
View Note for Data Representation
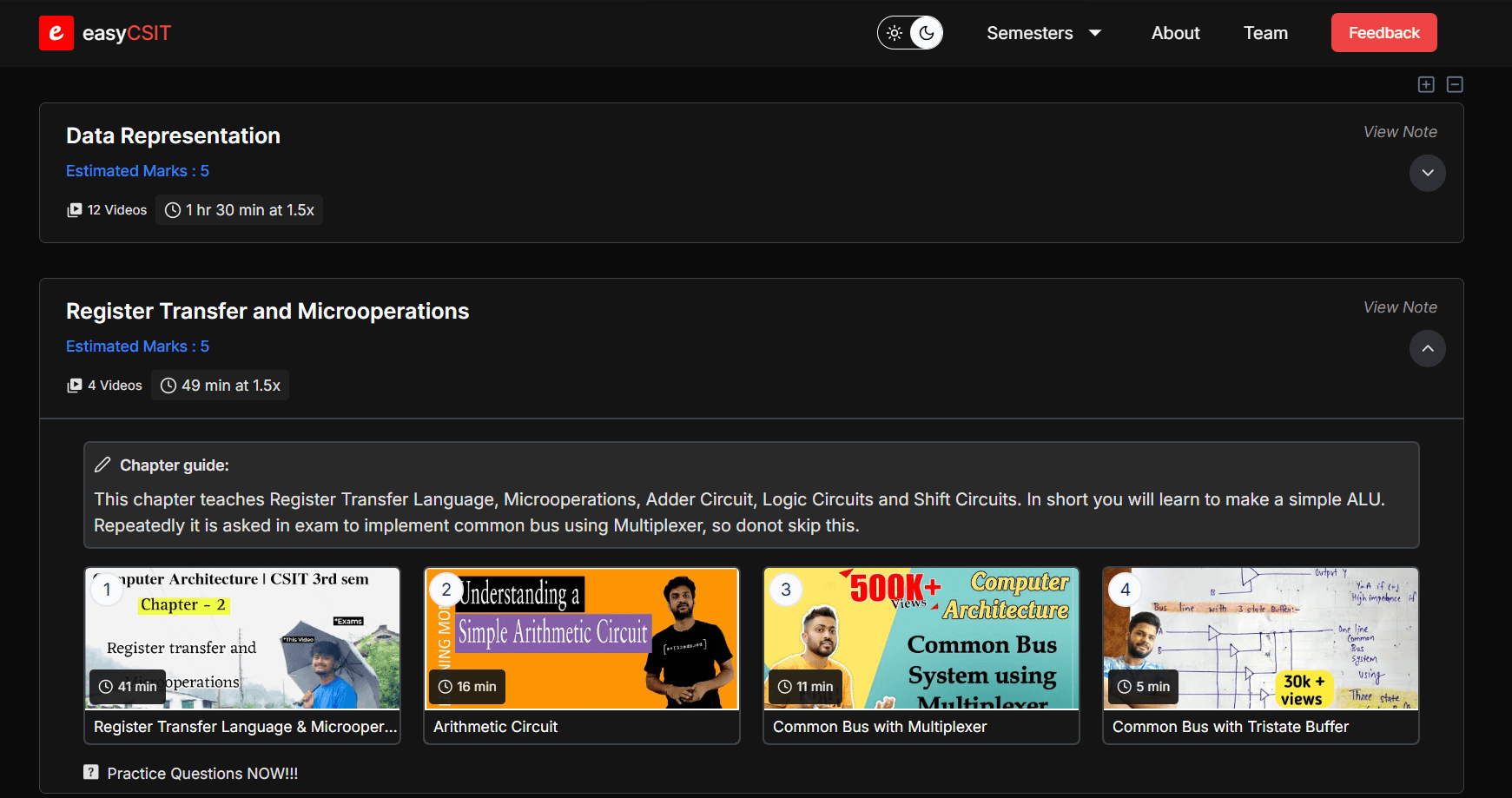pos(1399,132)
